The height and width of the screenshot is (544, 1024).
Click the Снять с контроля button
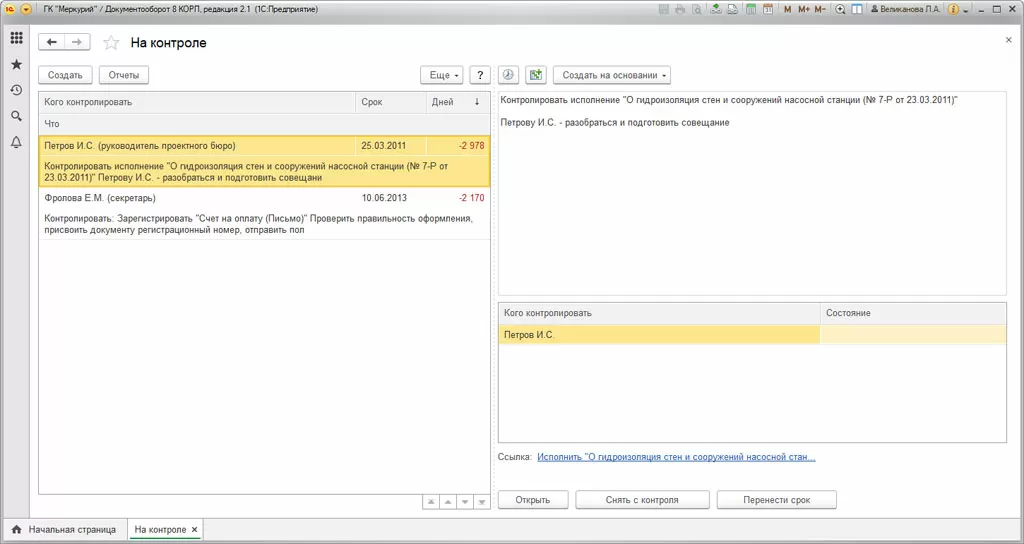click(642, 500)
